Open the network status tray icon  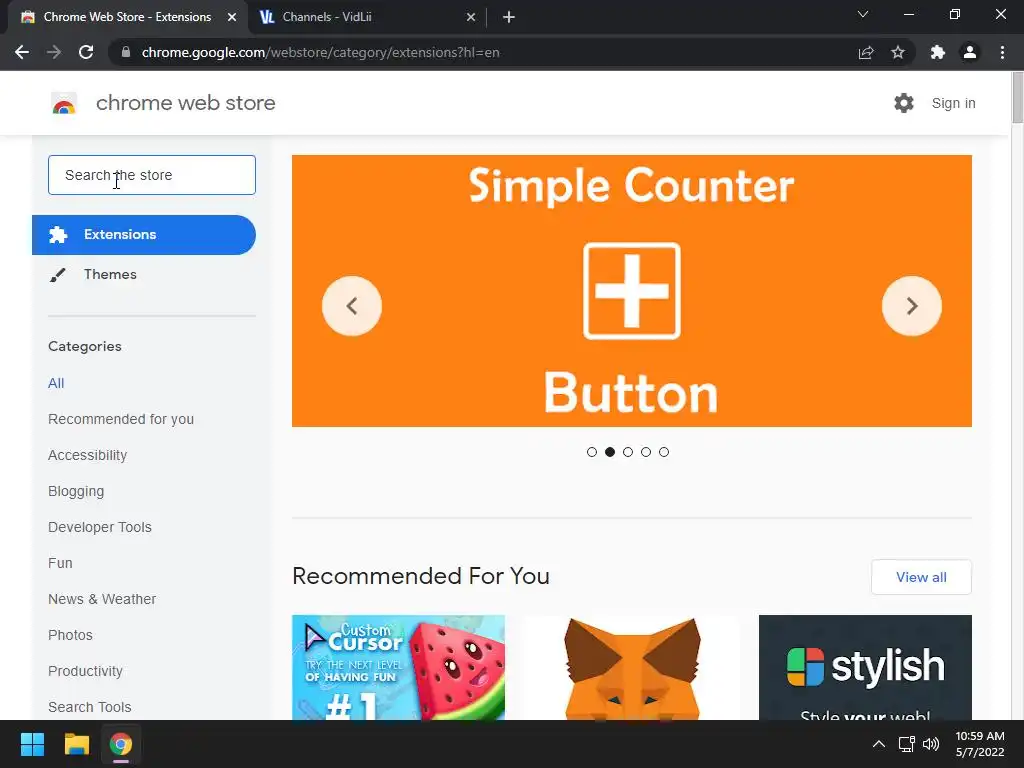[906, 744]
